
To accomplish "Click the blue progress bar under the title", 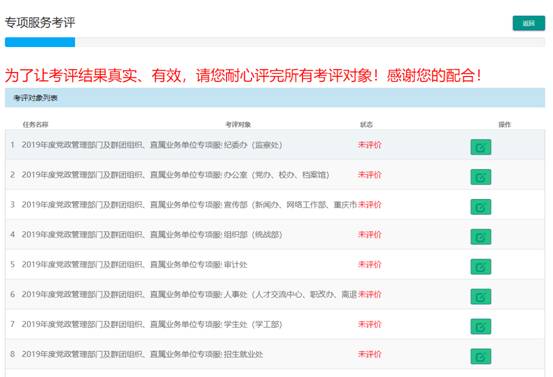I will (40, 42).
